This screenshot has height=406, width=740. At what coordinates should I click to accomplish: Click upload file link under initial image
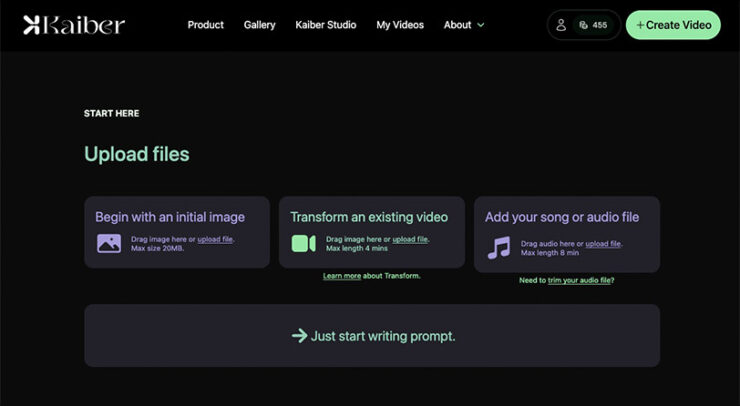[215, 239]
